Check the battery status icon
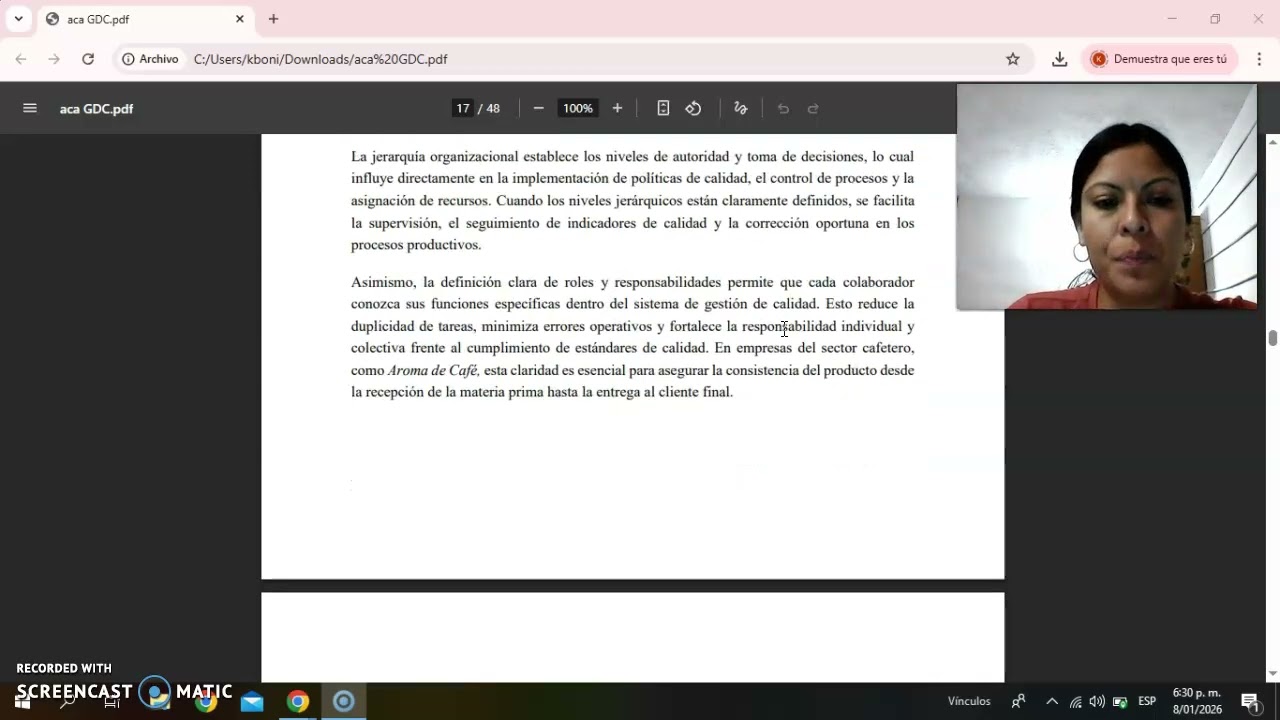Image resolution: width=1280 pixels, height=720 pixels. pyautogui.click(x=1120, y=701)
